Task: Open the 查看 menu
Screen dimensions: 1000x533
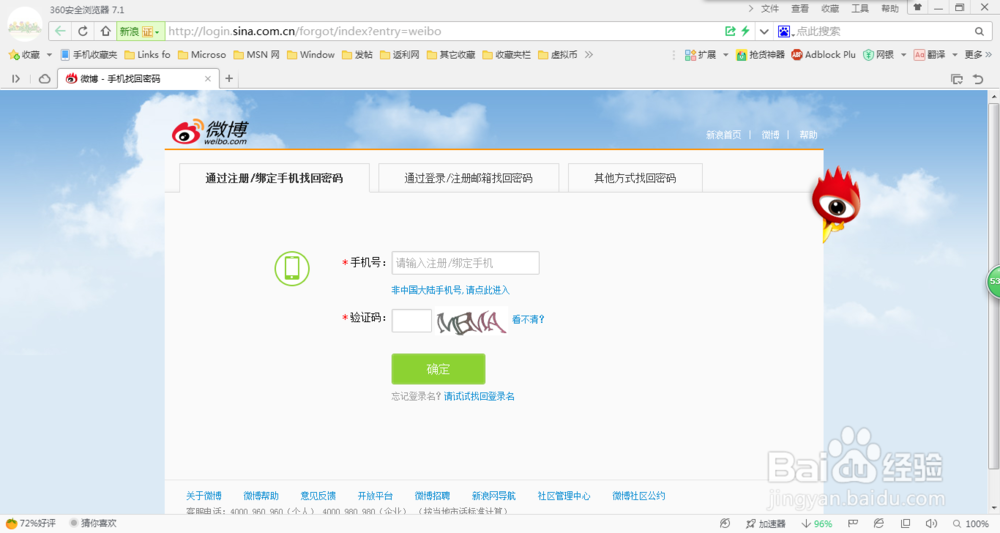Action: click(x=800, y=8)
